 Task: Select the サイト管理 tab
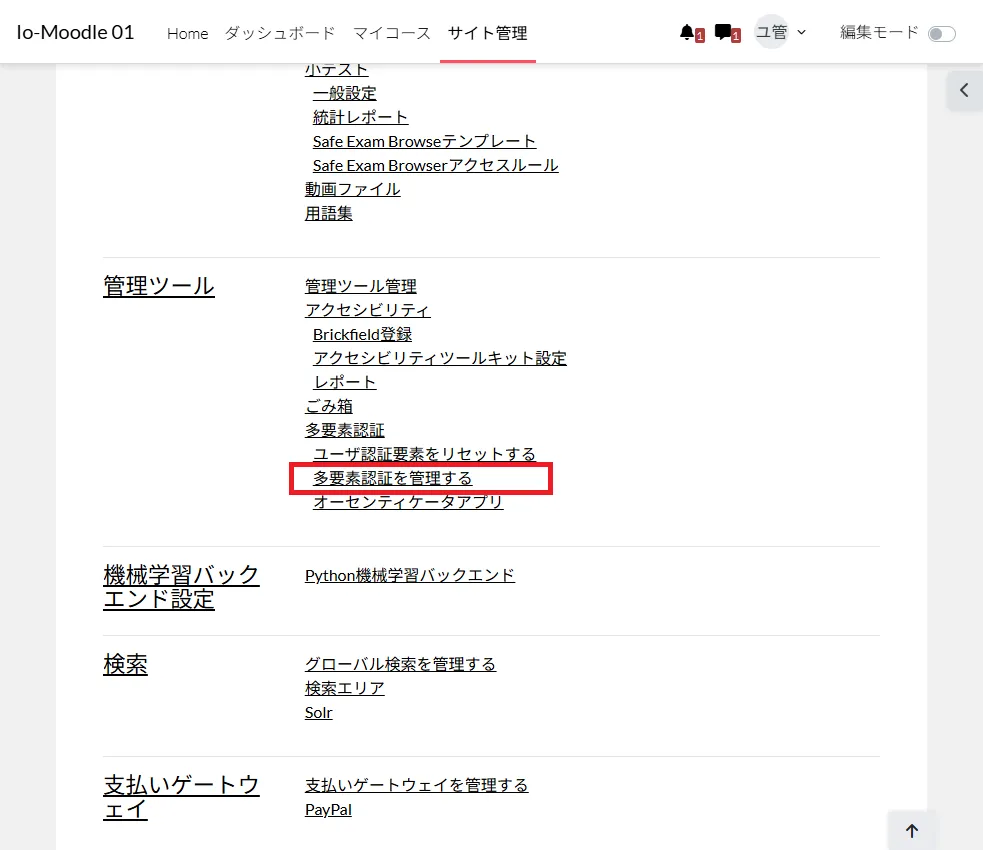[487, 33]
